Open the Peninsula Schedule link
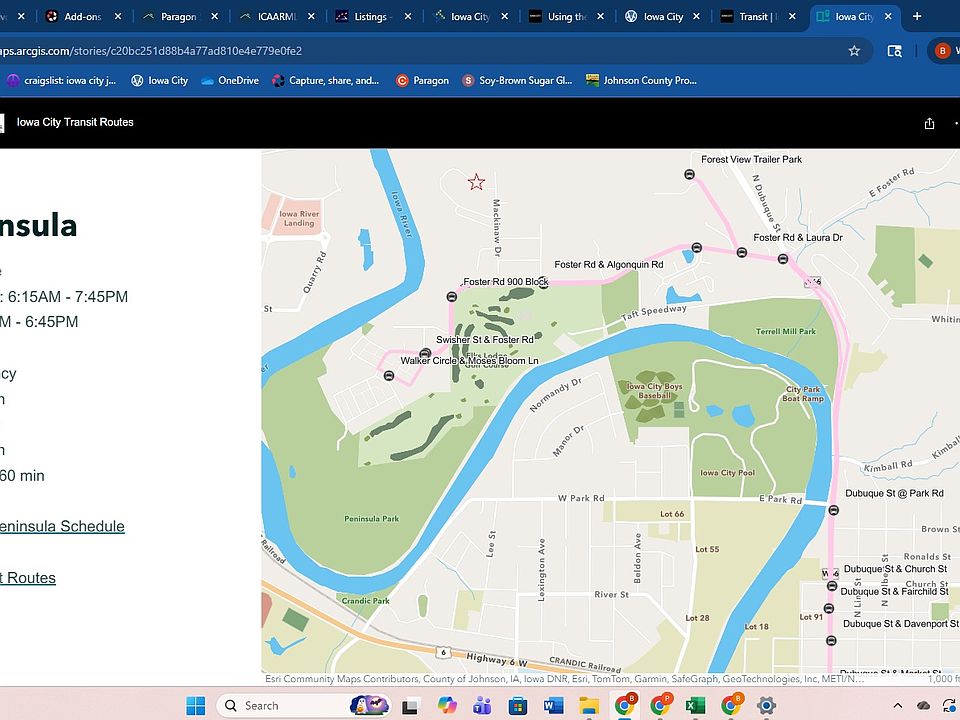This screenshot has height=720, width=960. point(62,526)
